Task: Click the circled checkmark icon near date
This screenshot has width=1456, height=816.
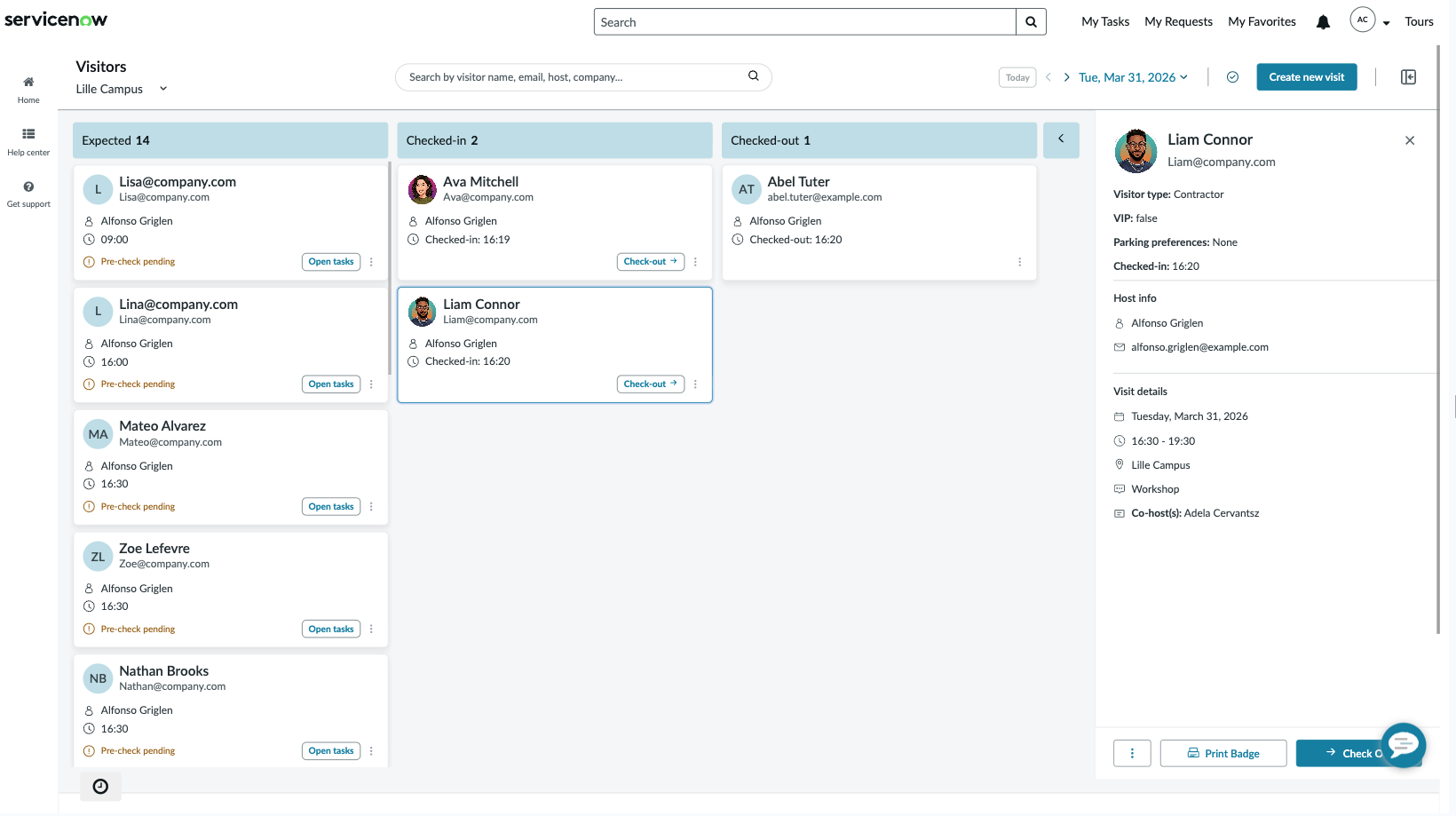Action: (x=1232, y=77)
